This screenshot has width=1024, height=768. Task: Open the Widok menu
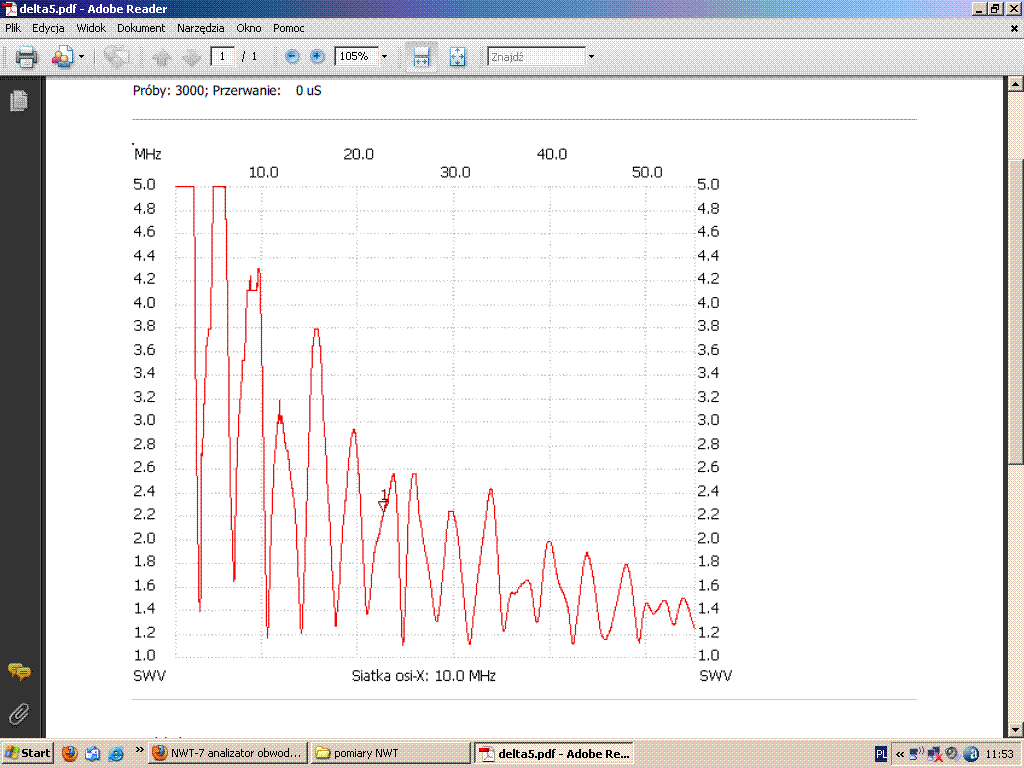pyautogui.click(x=91, y=29)
